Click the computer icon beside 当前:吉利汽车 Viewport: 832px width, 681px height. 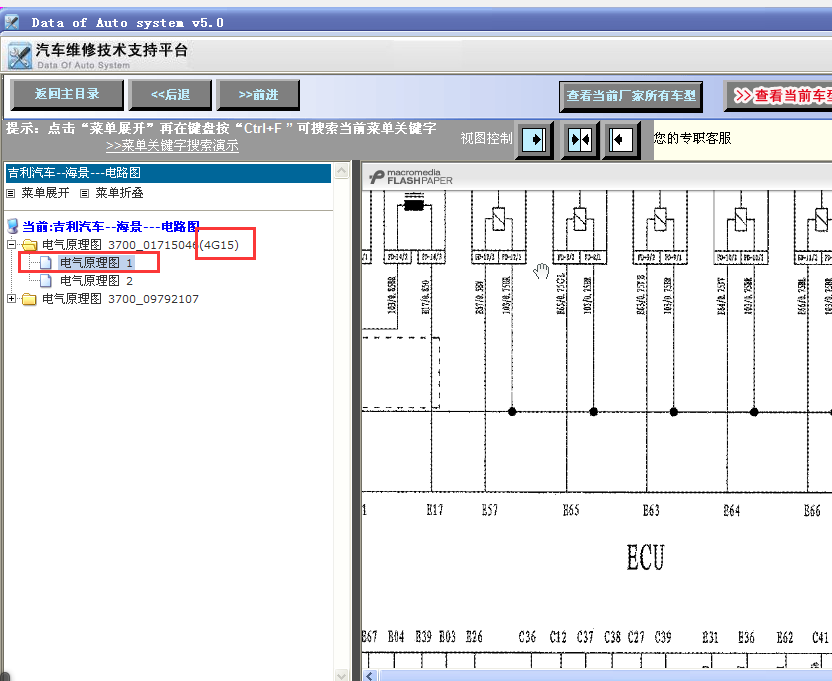(x=13, y=227)
